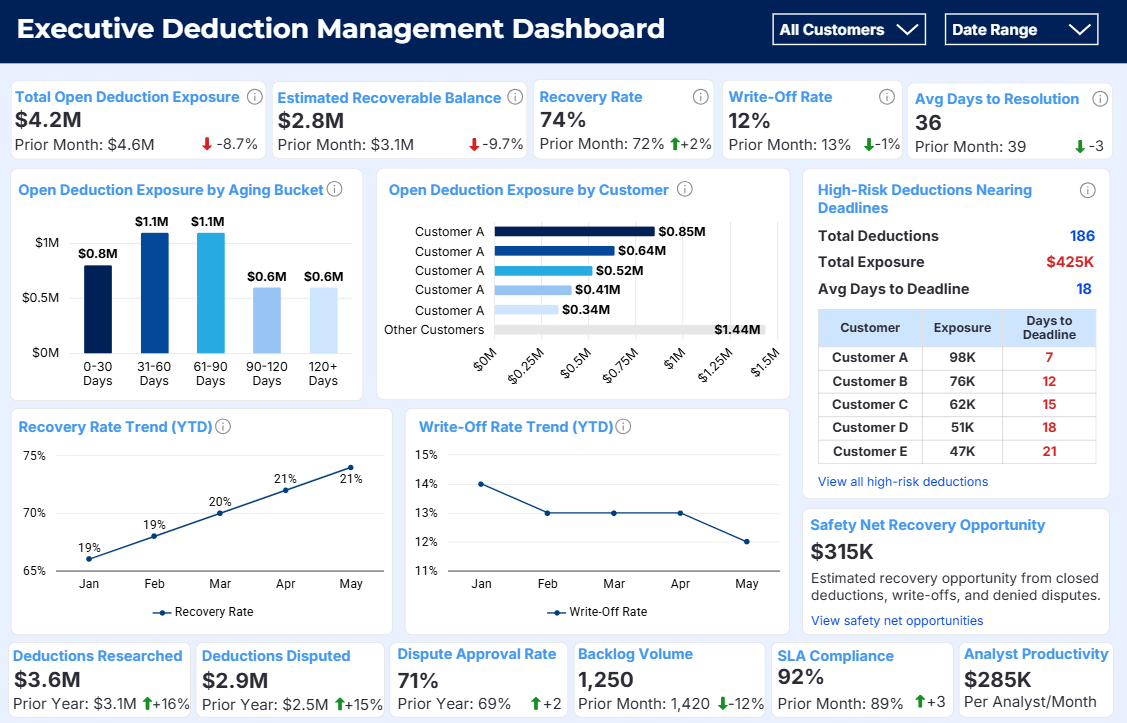The height and width of the screenshot is (723, 1127).
Task: Open the Date Range dropdown
Action: (x=1021, y=29)
